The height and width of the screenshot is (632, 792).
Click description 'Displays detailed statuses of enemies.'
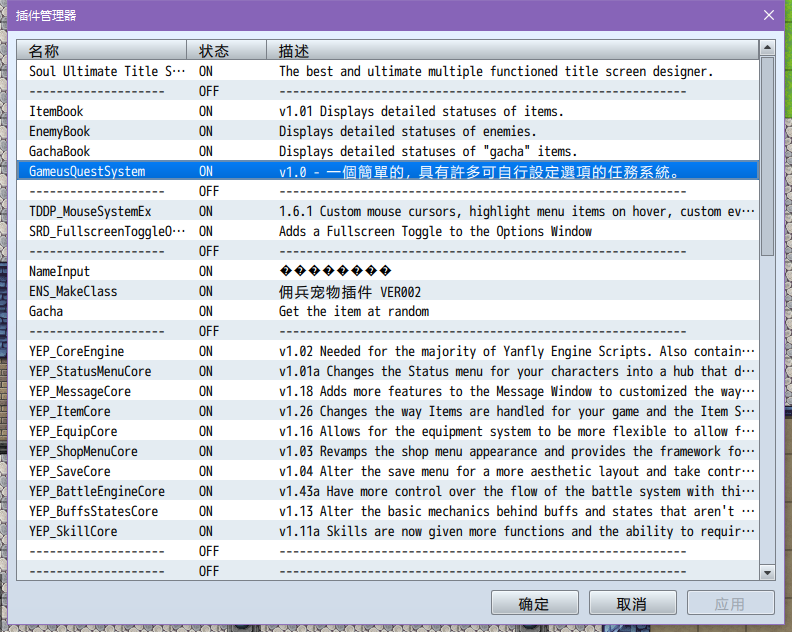tap(408, 131)
